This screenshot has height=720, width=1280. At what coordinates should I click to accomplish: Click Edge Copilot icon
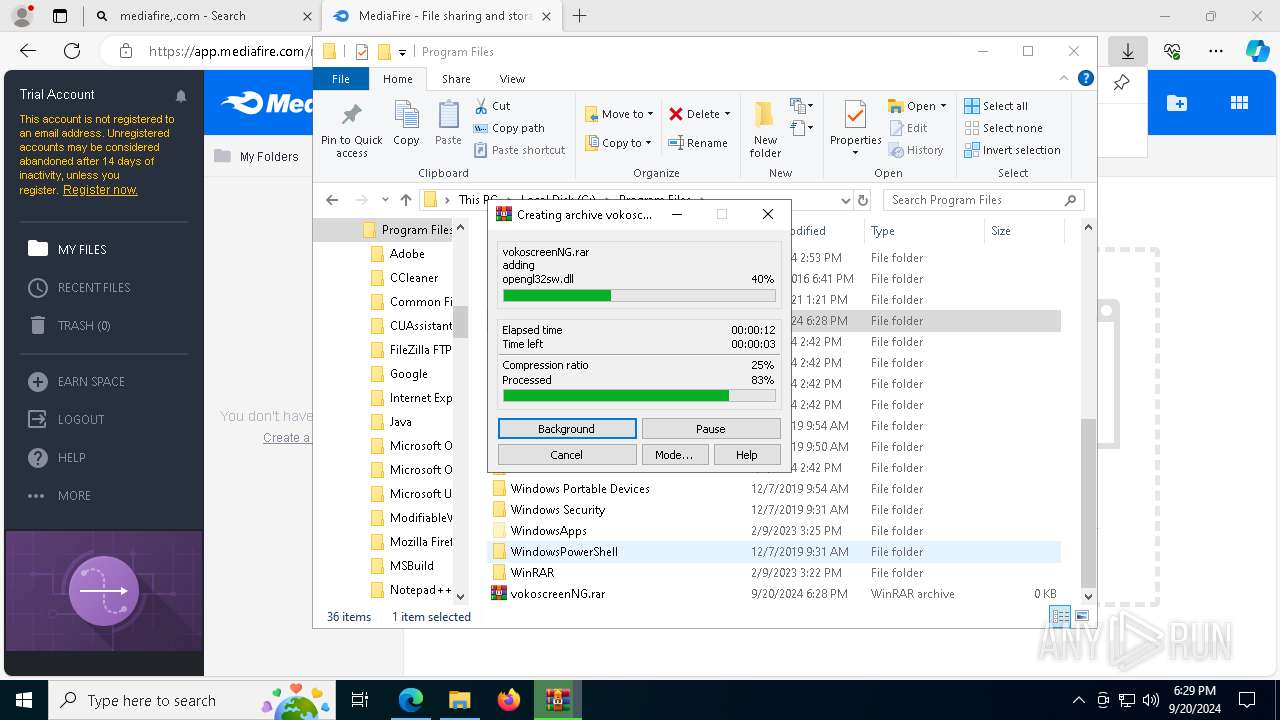click(1257, 51)
